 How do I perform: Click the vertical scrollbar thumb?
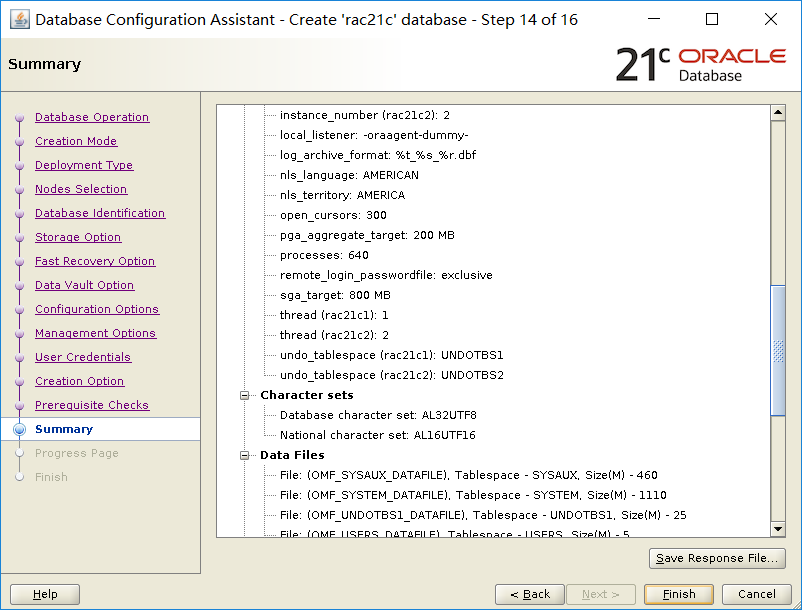point(778,350)
